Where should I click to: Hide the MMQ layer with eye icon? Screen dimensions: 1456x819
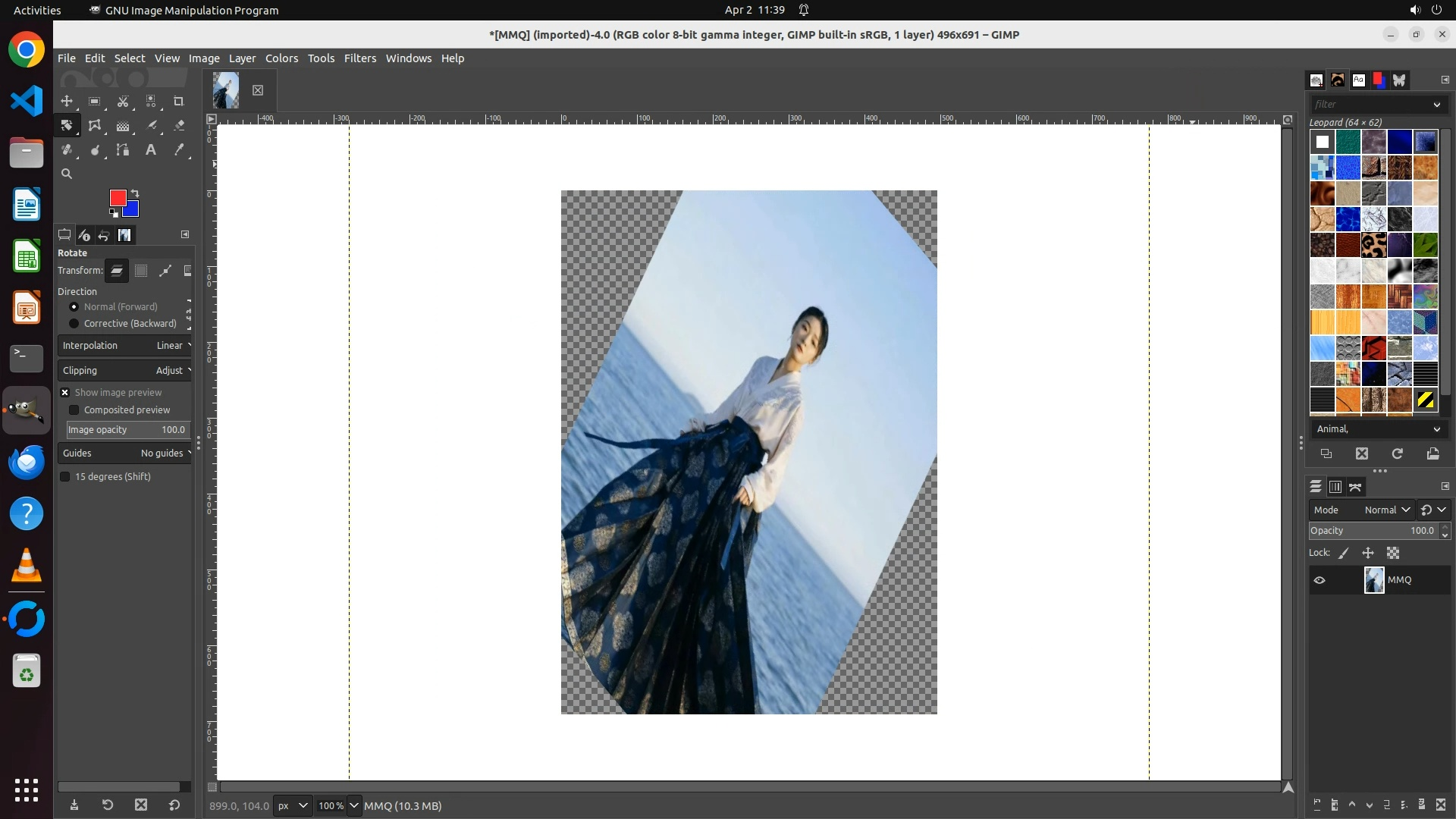1319,580
